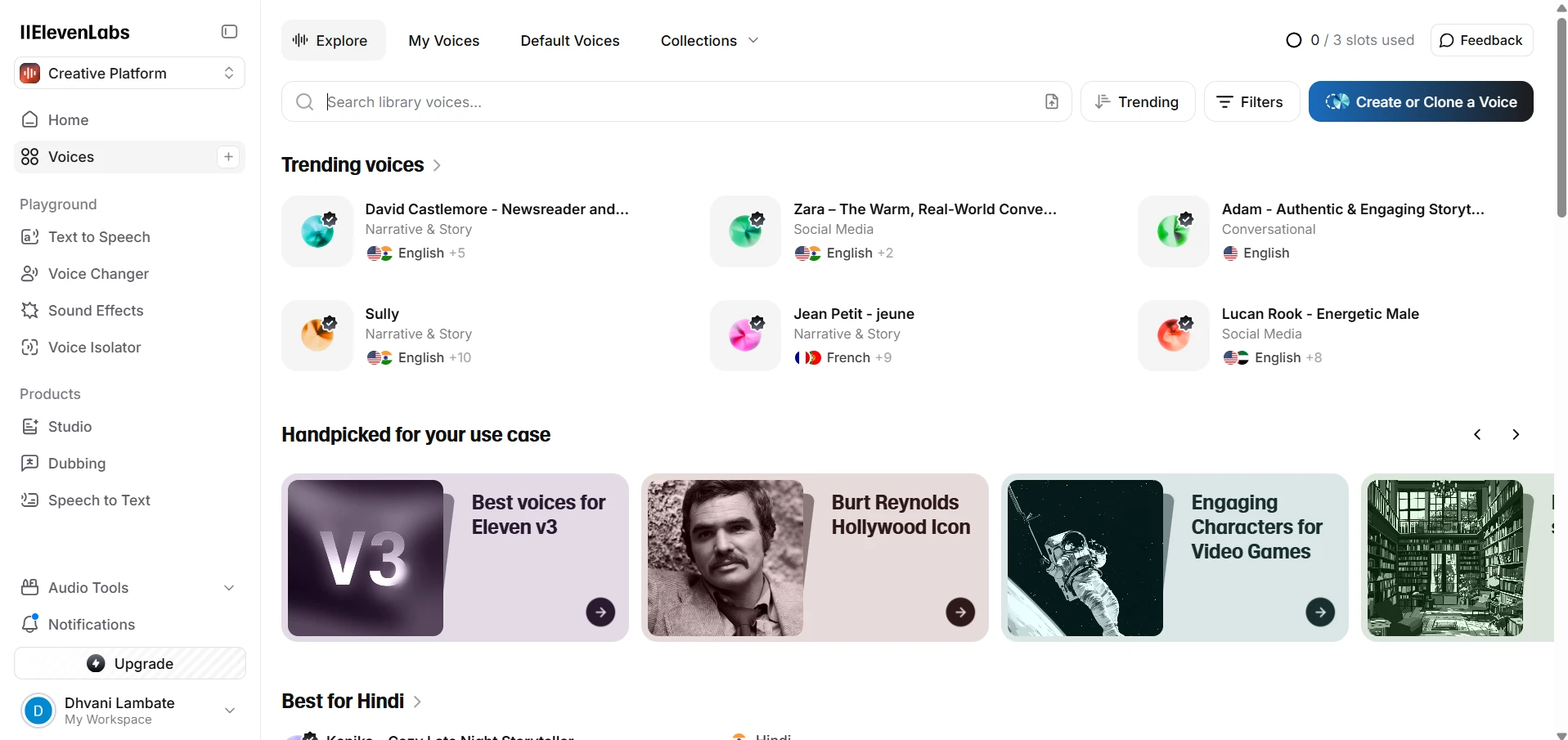Click the Upgrade button
The image size is (1568, 740).
(x=129, y=663)
